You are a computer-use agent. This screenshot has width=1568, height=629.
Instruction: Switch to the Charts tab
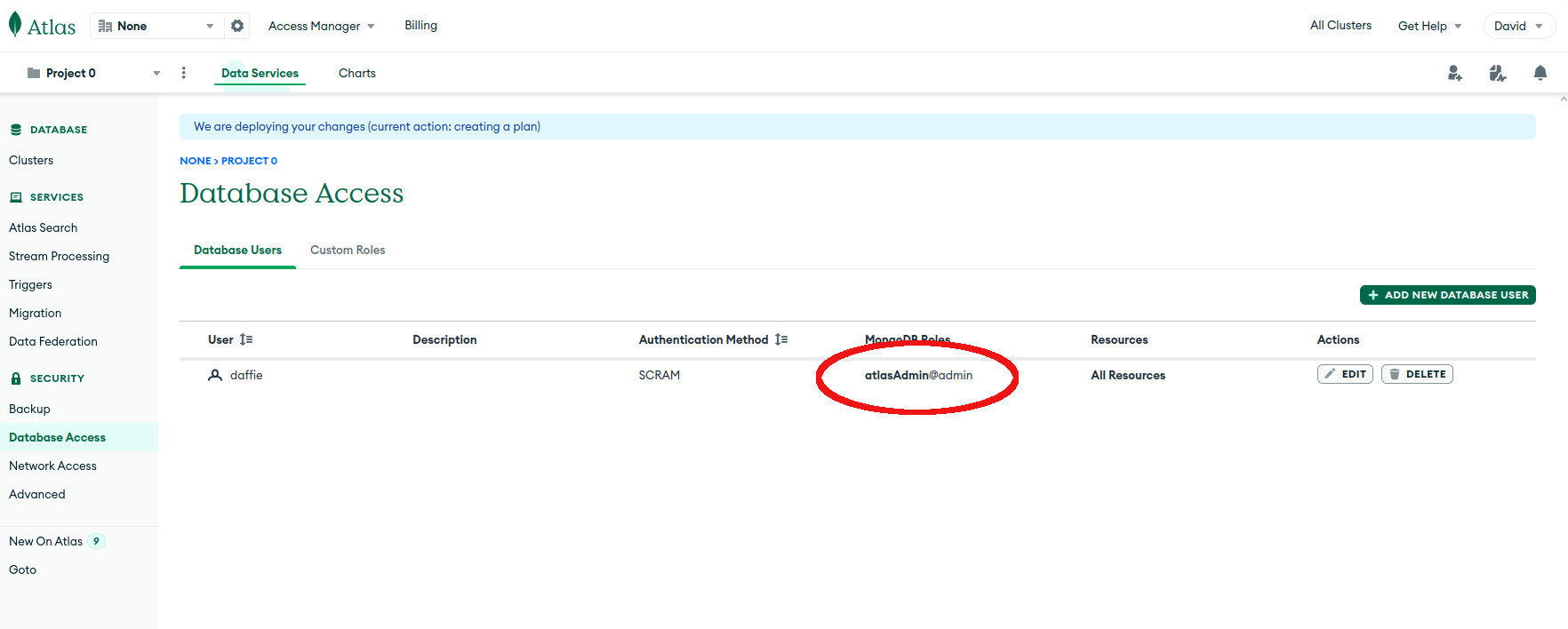click(x=357, y=73)
